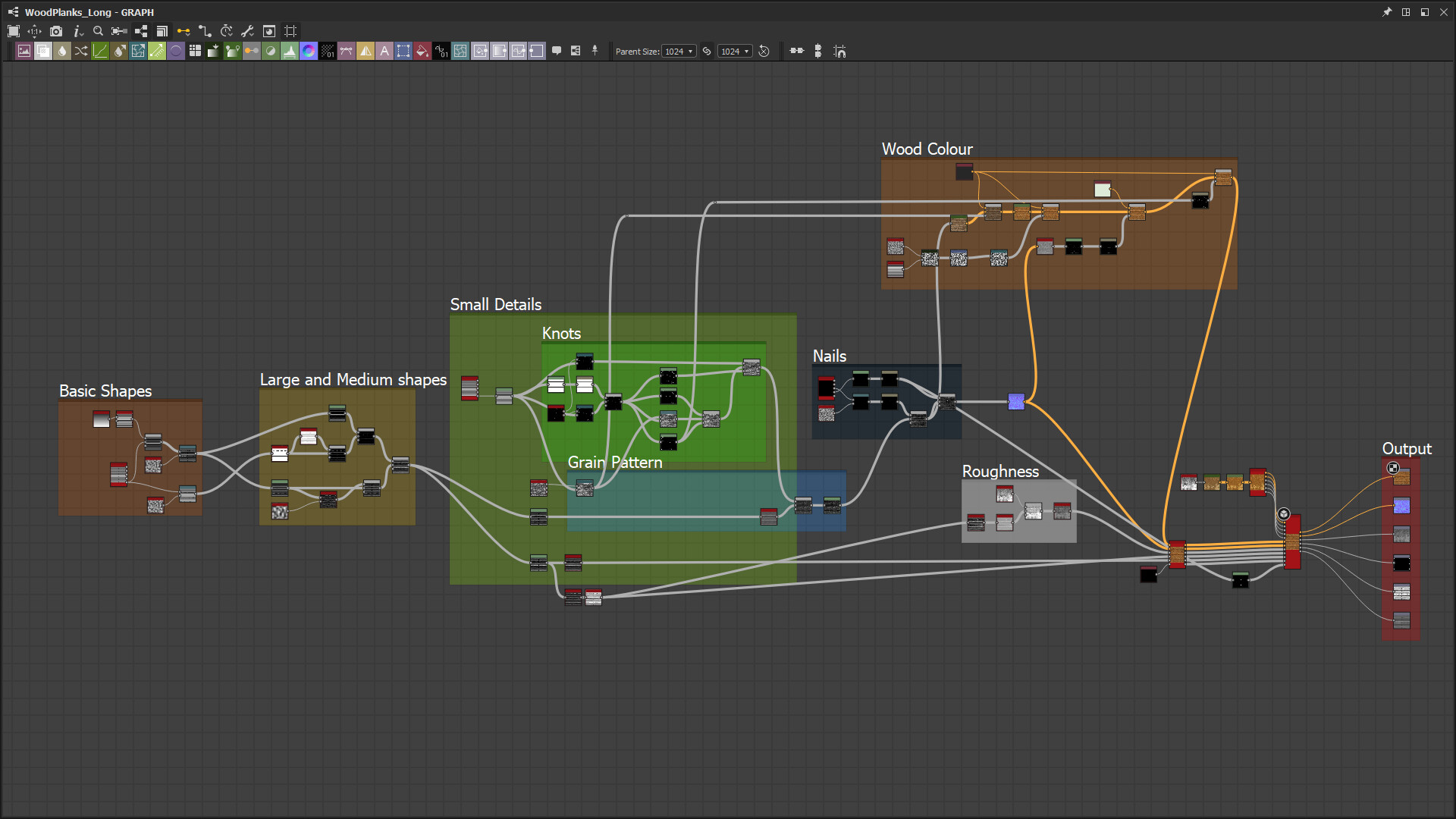
Task: Expand the link display mode dropdown
Action: [x=184, y=31]
